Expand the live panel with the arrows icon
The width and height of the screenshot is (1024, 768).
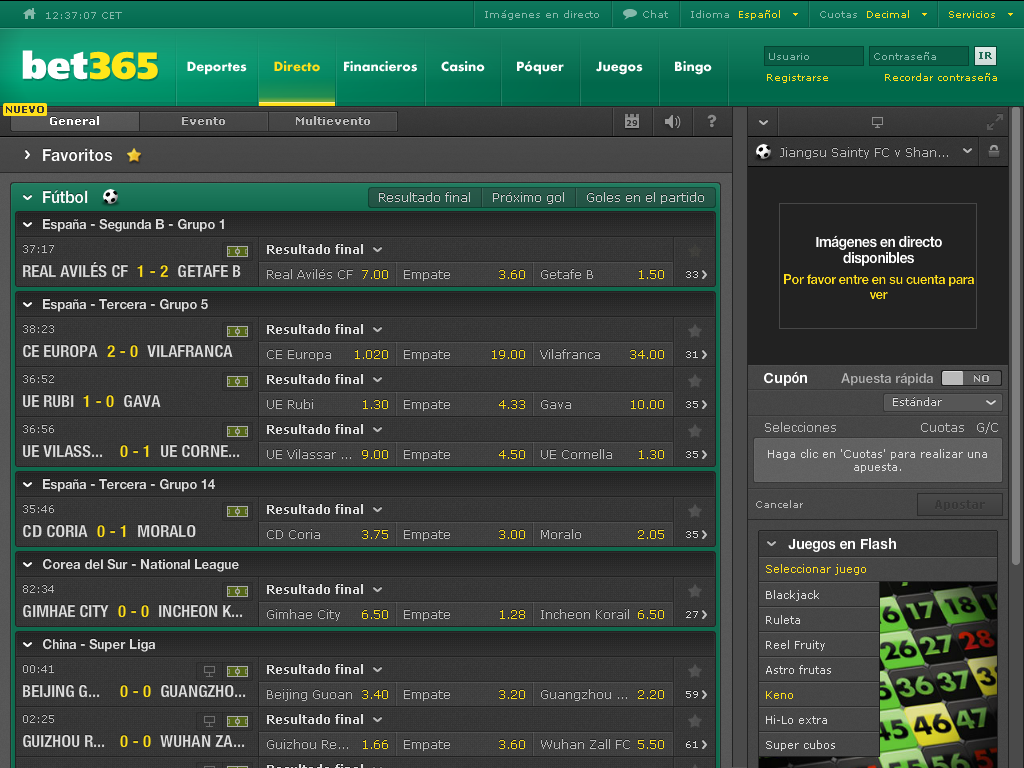(995, 122)
